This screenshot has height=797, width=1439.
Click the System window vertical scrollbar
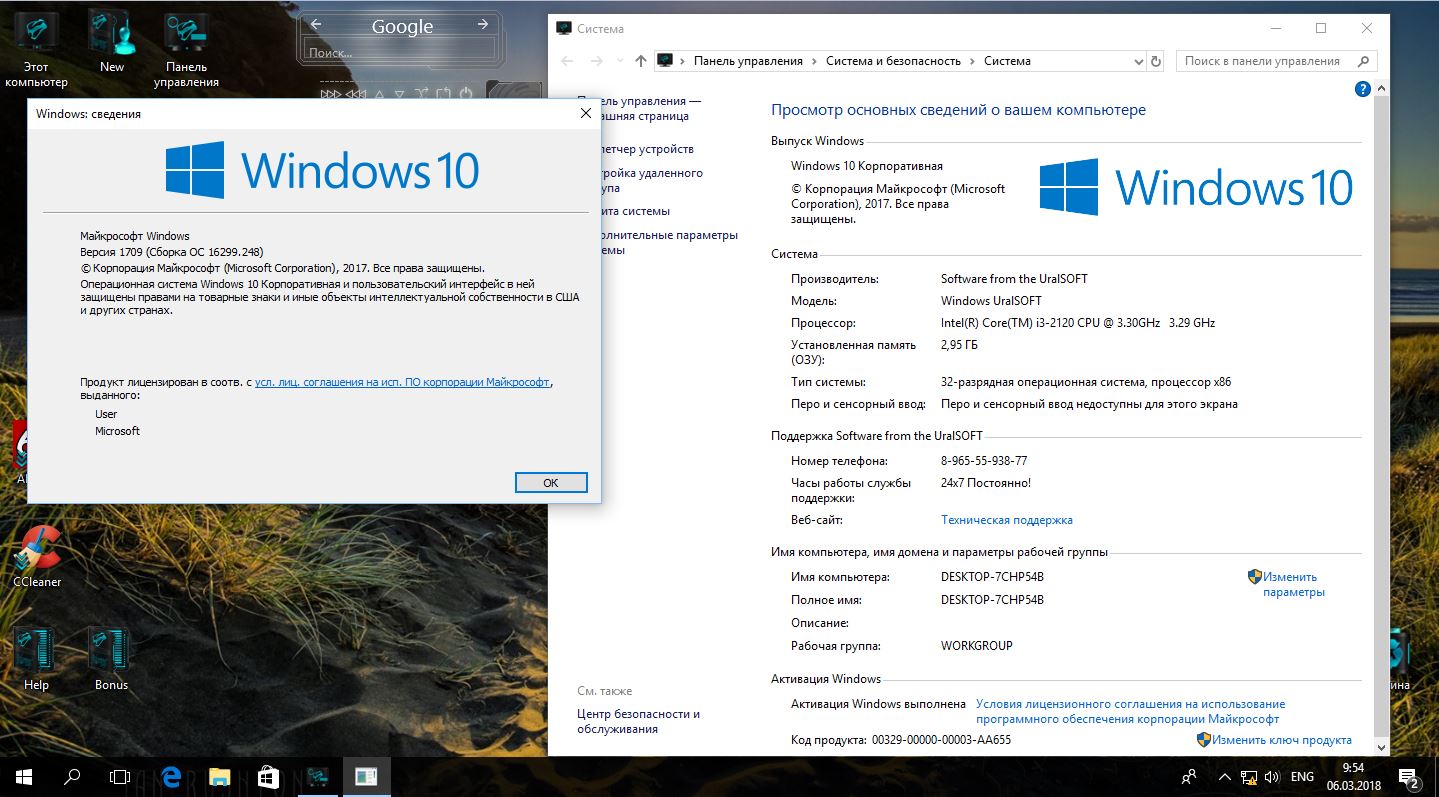coord(1383,419)
